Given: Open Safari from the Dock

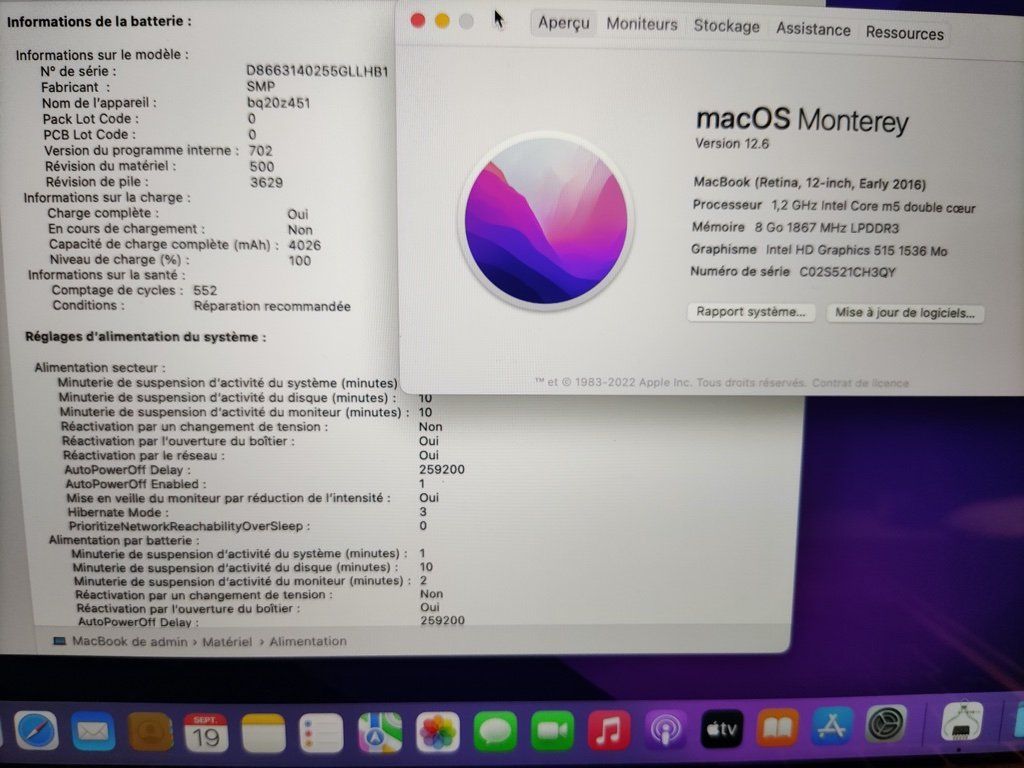Looking at the screenshot, I should pyautogui.click(x=36, y=729).
